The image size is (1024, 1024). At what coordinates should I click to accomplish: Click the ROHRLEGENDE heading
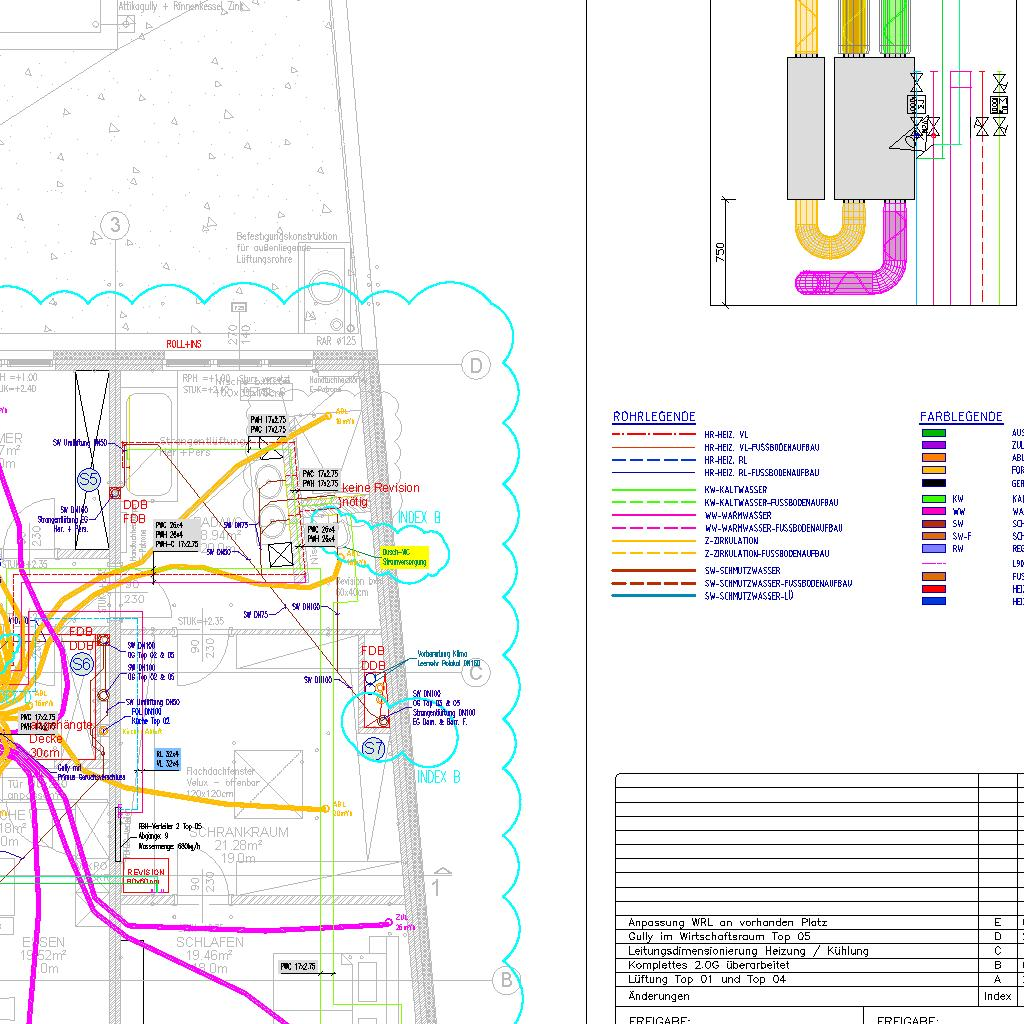pyautogui.click(x=654, y=417)
